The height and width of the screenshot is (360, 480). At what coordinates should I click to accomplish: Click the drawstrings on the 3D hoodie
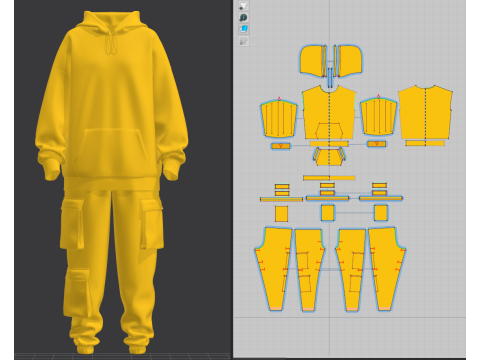click(x=111, y=42)
